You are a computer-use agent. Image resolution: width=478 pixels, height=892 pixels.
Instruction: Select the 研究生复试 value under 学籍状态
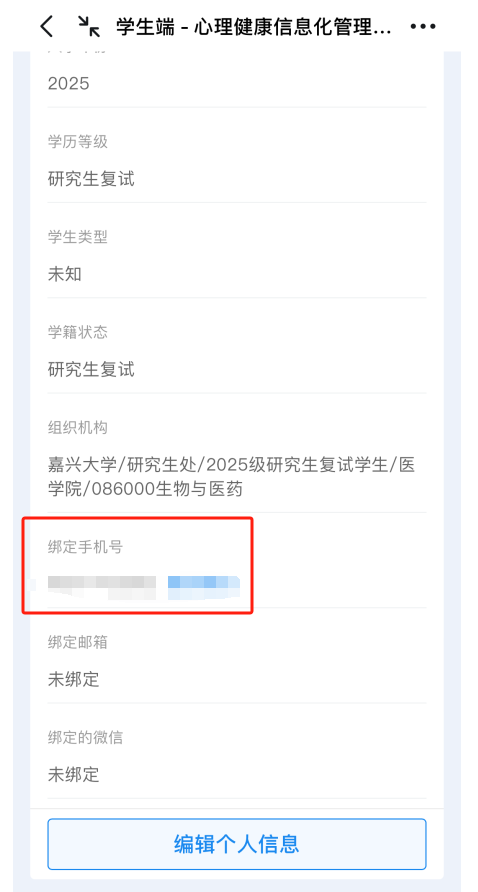tap(91, 369)
